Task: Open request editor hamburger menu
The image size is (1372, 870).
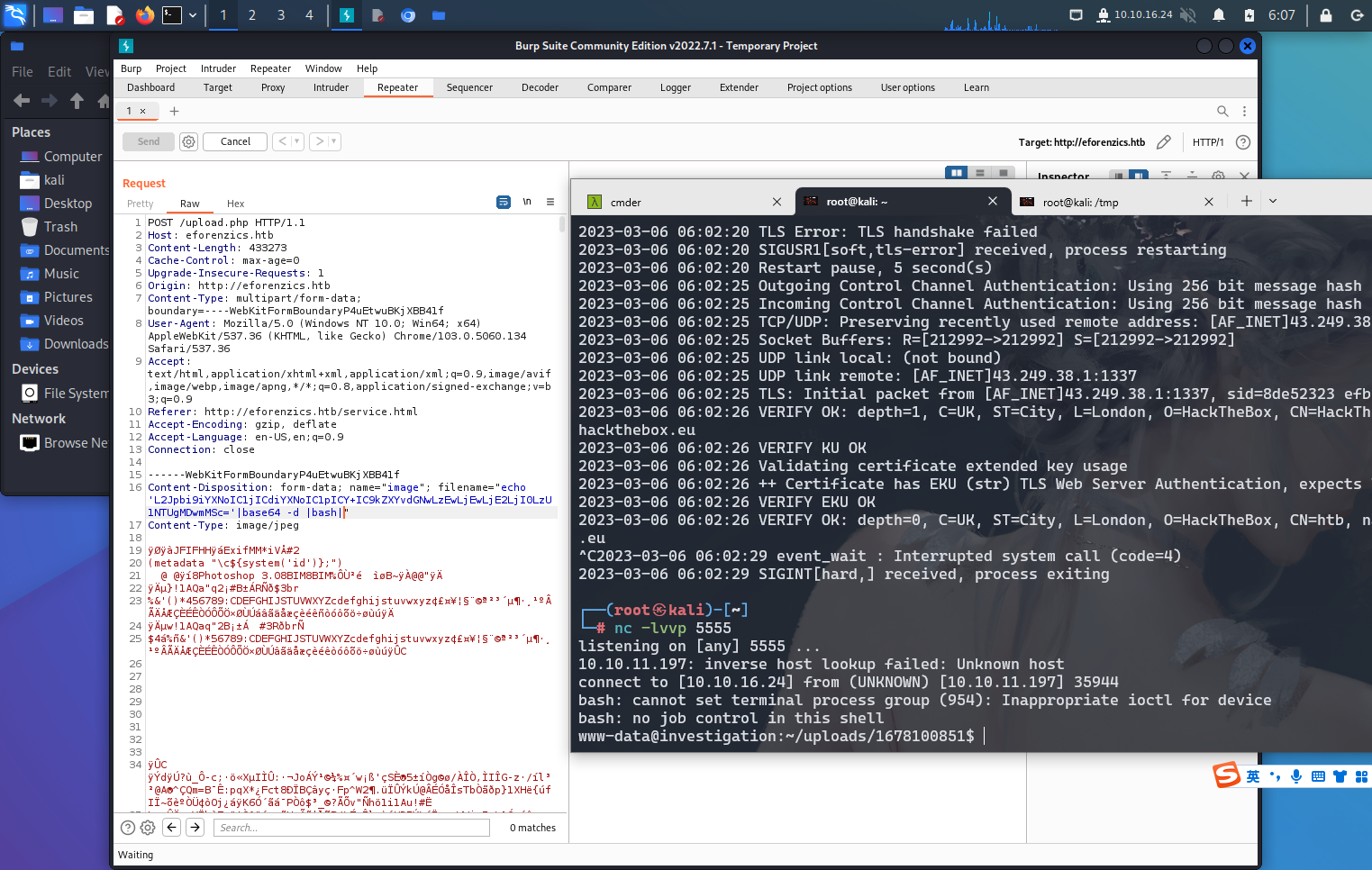Action: pyautogui.click(x=550, y=202)
